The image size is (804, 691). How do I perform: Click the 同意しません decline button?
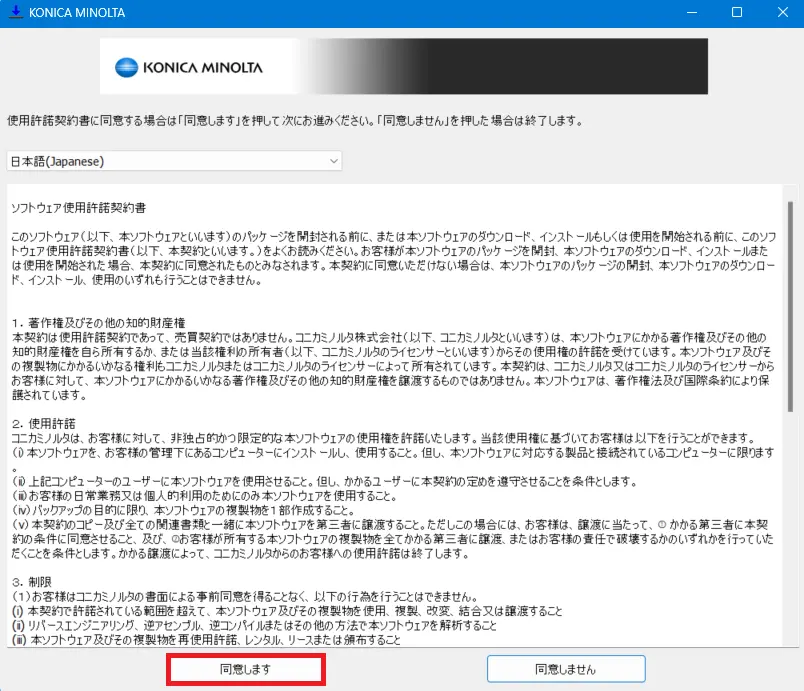565,669
